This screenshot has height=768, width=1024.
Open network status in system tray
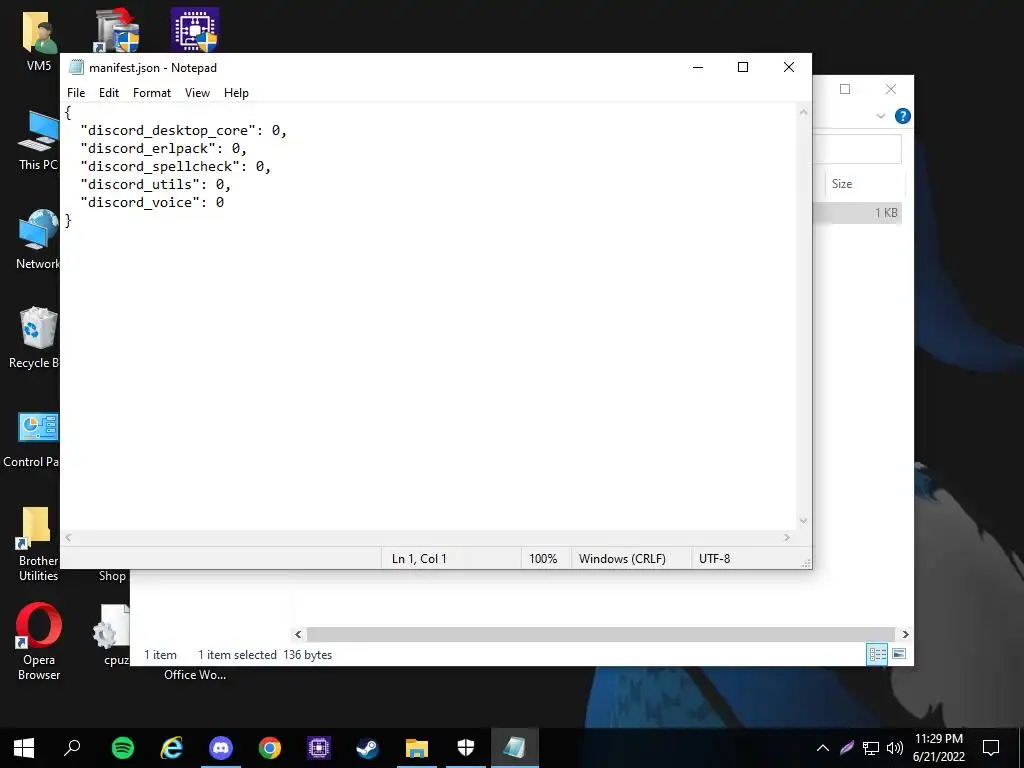point(871,748)
